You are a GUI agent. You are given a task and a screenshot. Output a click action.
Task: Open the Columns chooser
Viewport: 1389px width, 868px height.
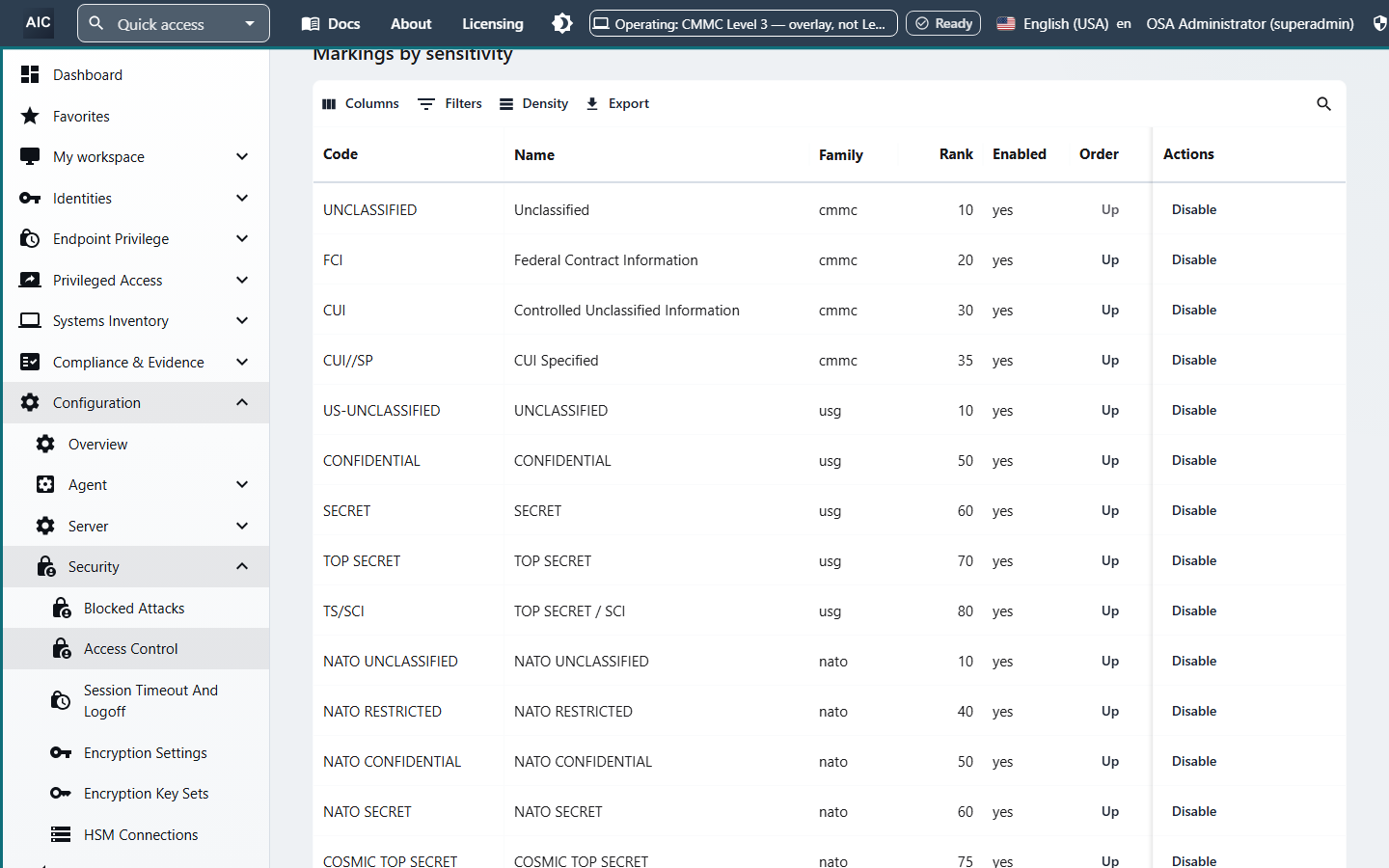pos(360,103)
